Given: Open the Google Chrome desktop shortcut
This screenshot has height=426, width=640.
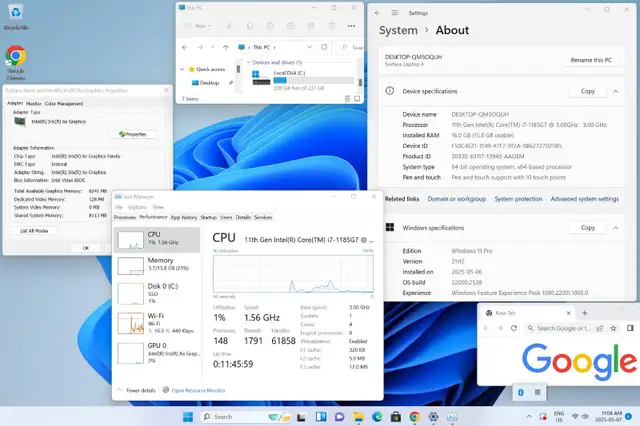Looking at the screenshot, I should pos(16,62).
